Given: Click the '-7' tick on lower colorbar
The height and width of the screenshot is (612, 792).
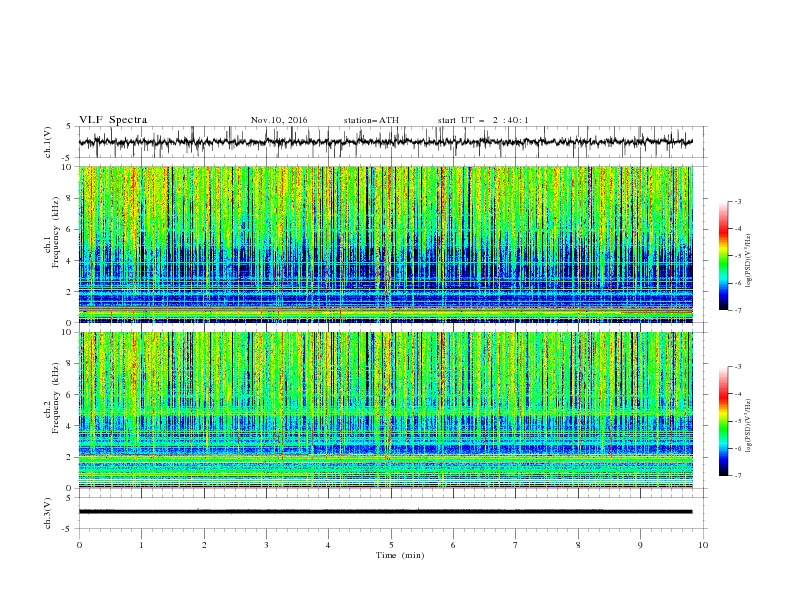Looking at the screenshot, I should point(738,476).
